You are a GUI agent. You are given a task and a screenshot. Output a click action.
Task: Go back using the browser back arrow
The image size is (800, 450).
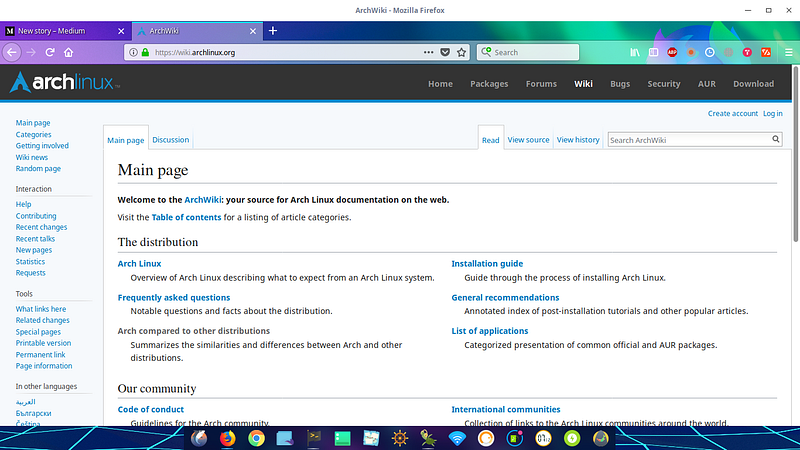[12, 52]
